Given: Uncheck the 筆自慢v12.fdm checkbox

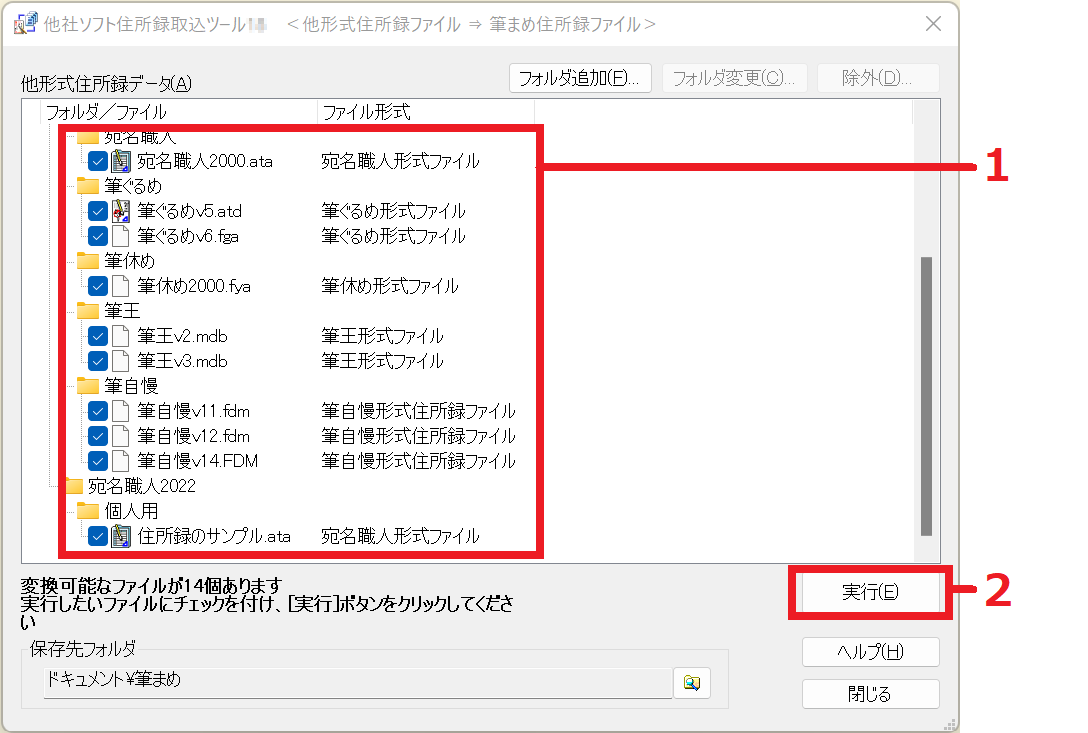Looking at the screenshot, I should [x=98, y=436].
